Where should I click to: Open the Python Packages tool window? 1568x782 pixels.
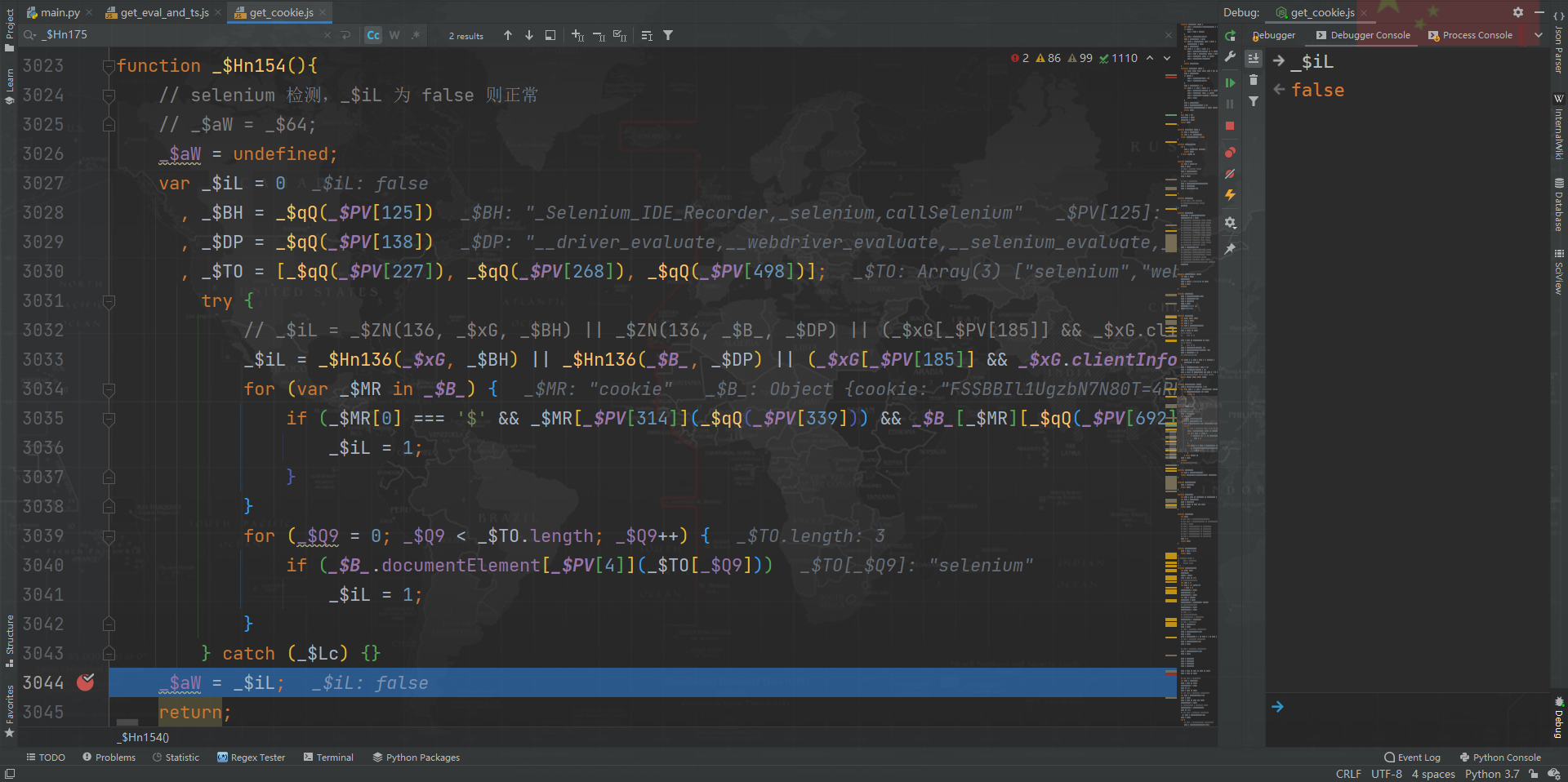pos(416,758)
